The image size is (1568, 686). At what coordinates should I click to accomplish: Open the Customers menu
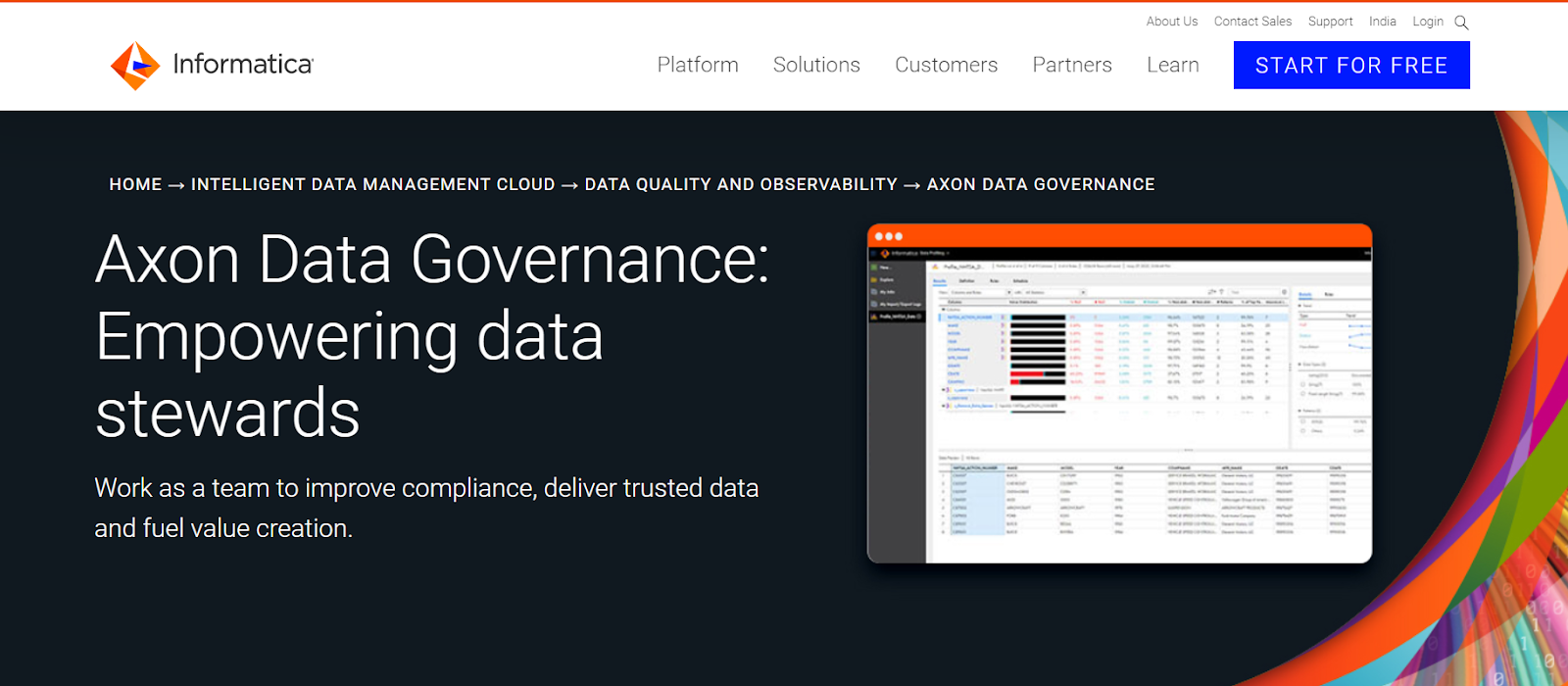pyautogui.click(x=946, y=65)
